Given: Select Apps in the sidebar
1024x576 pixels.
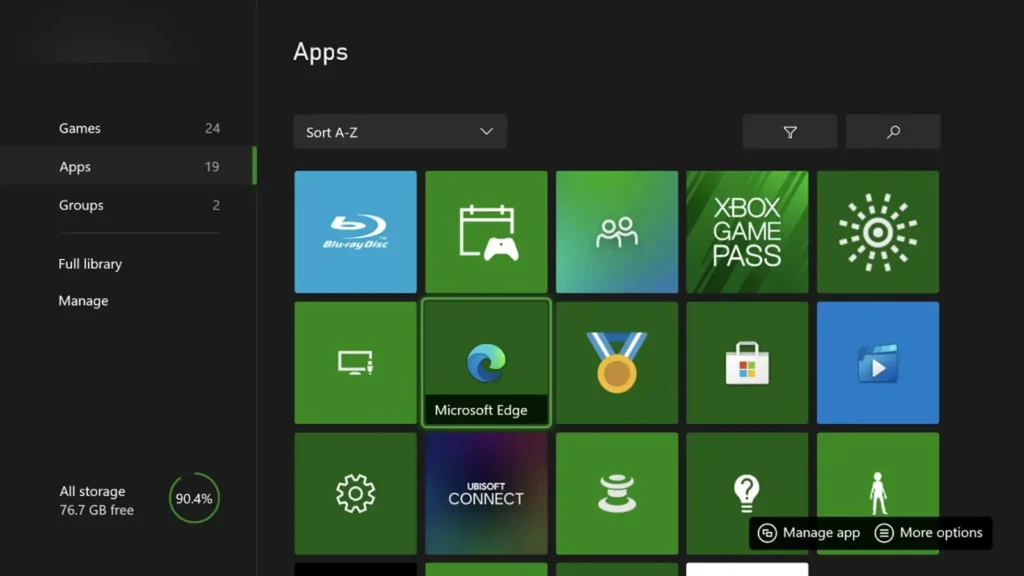Looking at the screenshot, I should pyautogui.click(x=128, y=167).
